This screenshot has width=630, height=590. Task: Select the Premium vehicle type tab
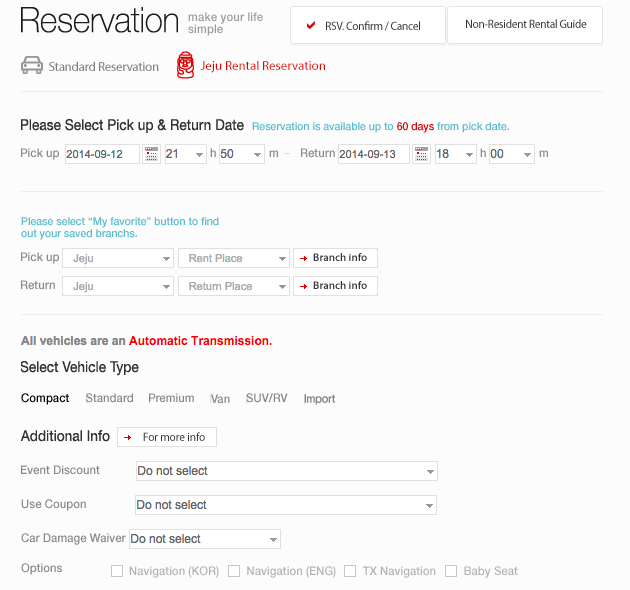(171, 398)
